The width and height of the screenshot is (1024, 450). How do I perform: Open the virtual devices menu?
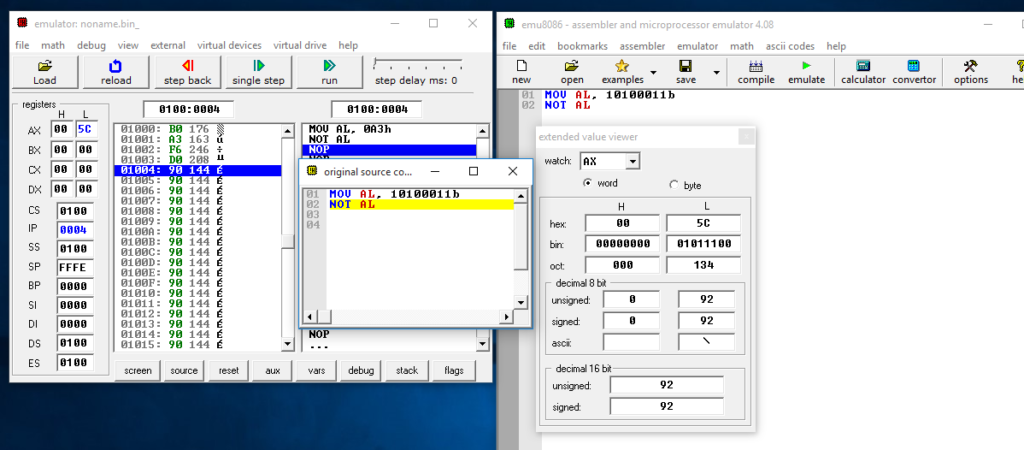click(x=229, y=45)
